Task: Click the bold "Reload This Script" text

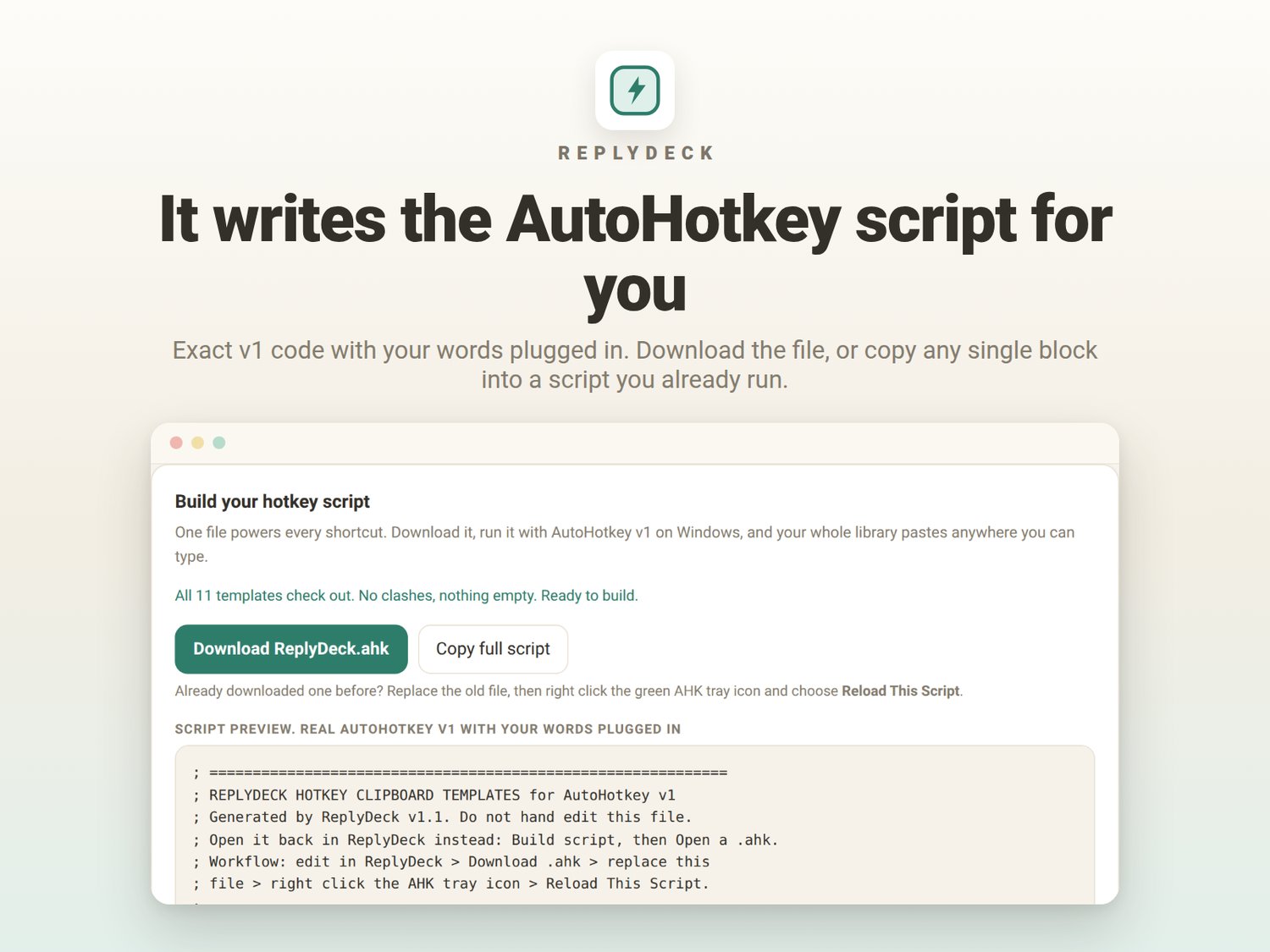Action: click(x=901, y=691)
